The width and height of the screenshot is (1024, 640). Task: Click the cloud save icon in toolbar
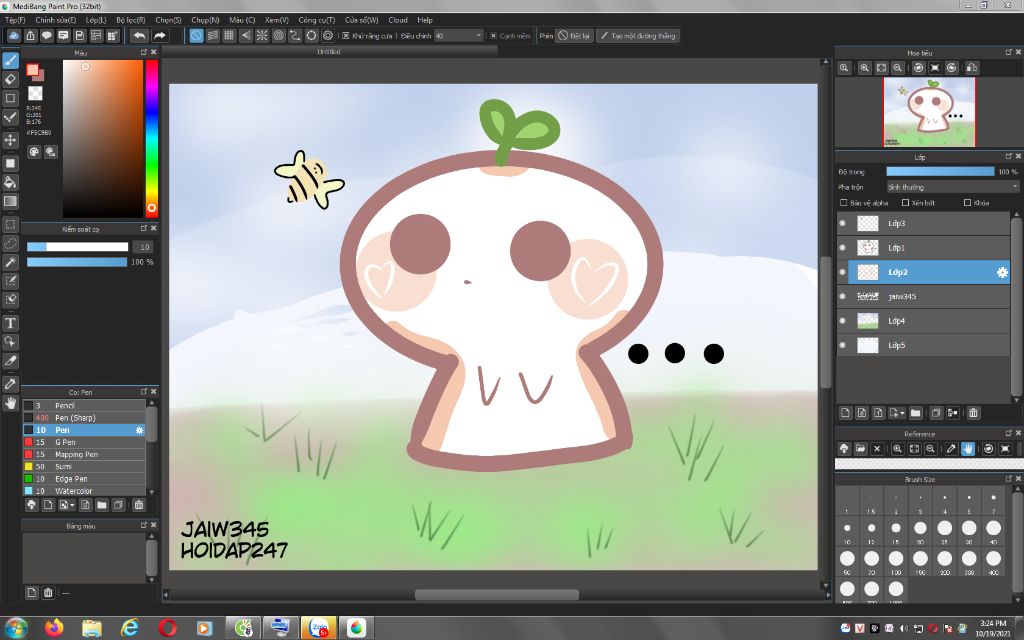coord(14,36)
